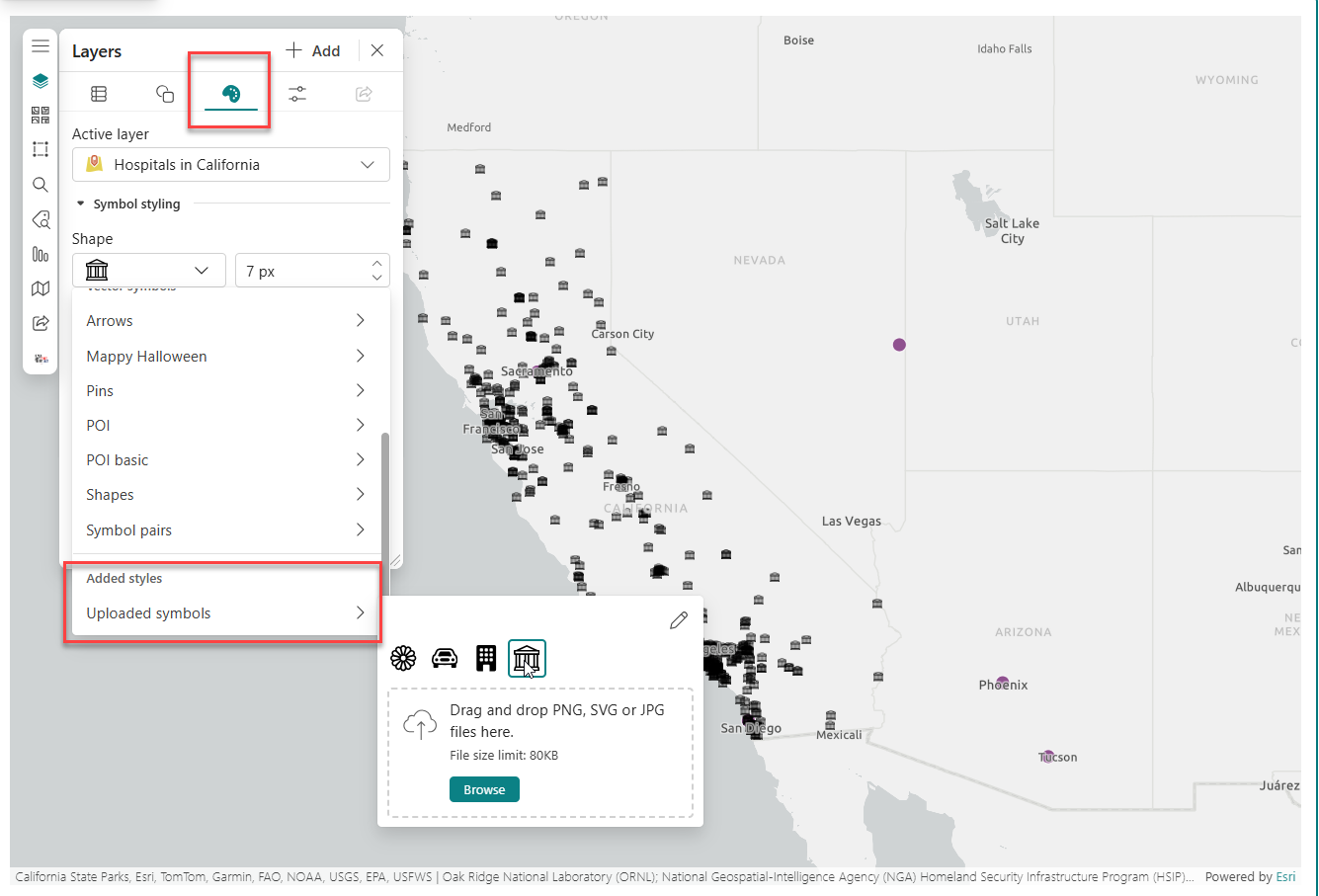Open the Layers panel from the sidebar
Image resolution: width=1319 pixels, height=896 pixels.
[41, 80]
